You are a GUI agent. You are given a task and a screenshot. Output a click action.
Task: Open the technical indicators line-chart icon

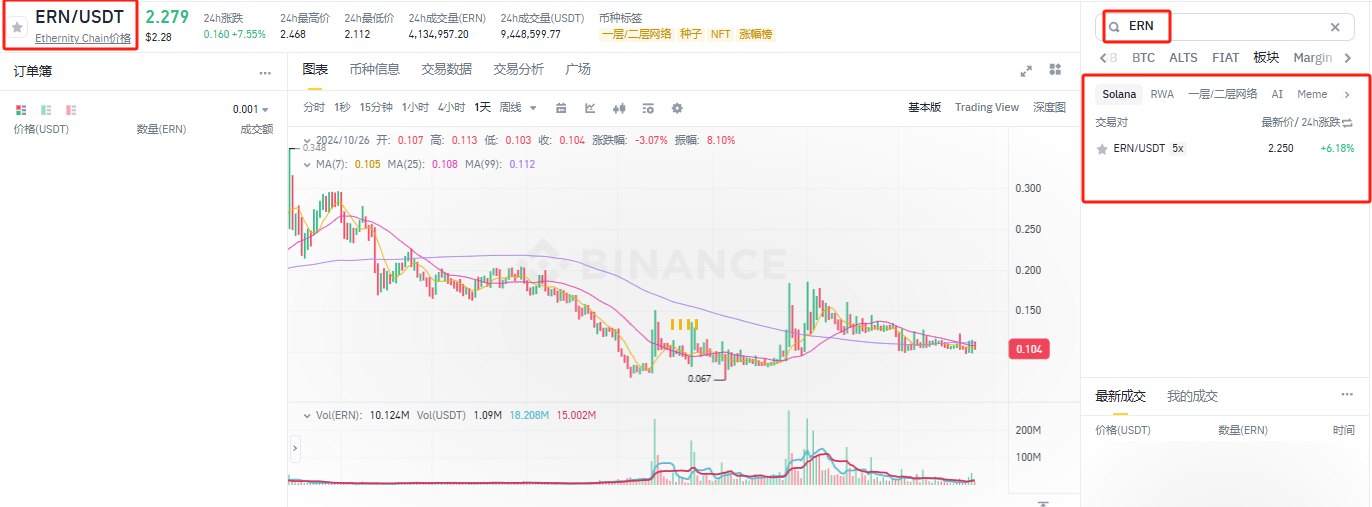click(x=590, y=108)
